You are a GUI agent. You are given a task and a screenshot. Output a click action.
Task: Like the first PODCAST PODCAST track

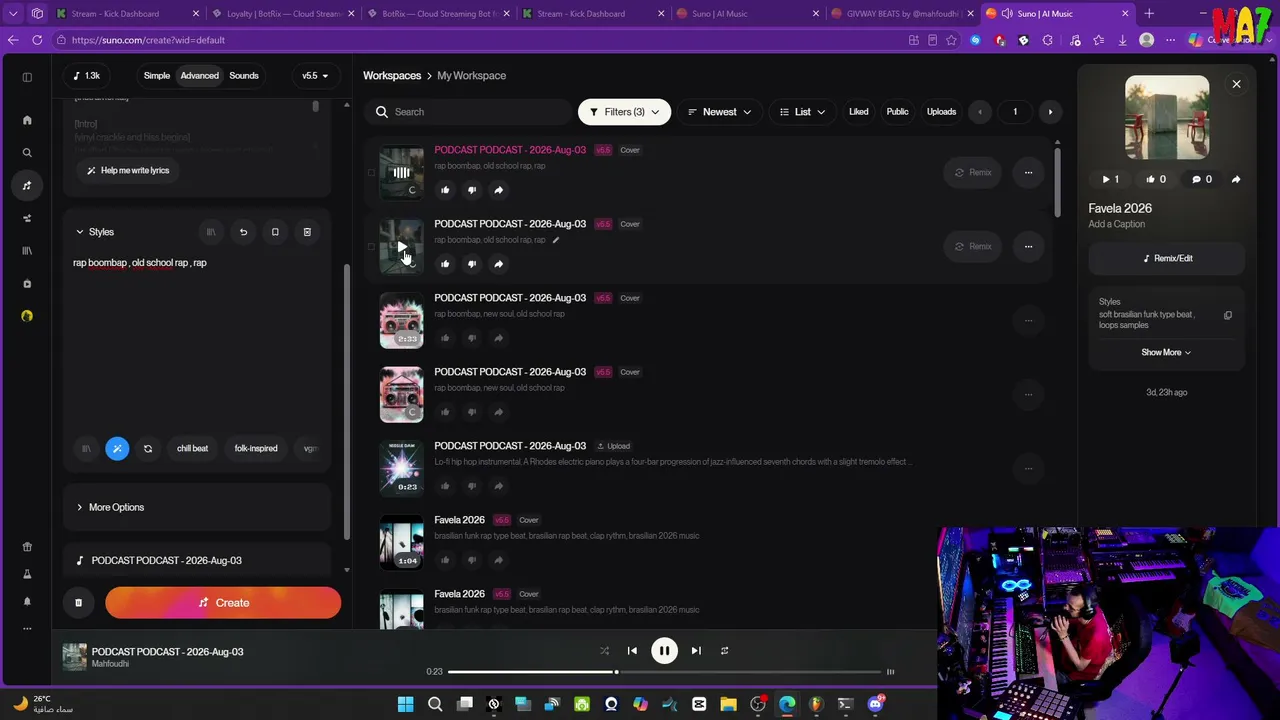point(445,190)
